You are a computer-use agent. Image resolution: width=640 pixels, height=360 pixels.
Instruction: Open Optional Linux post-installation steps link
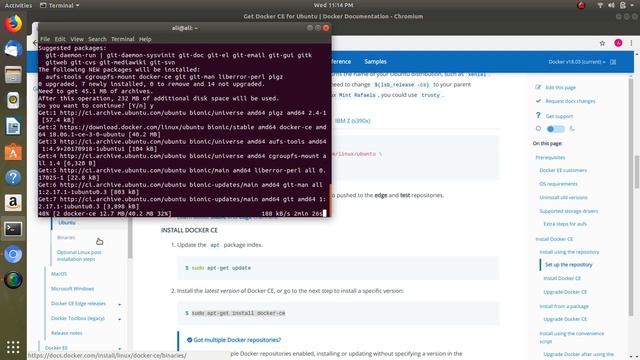(79, 256)
